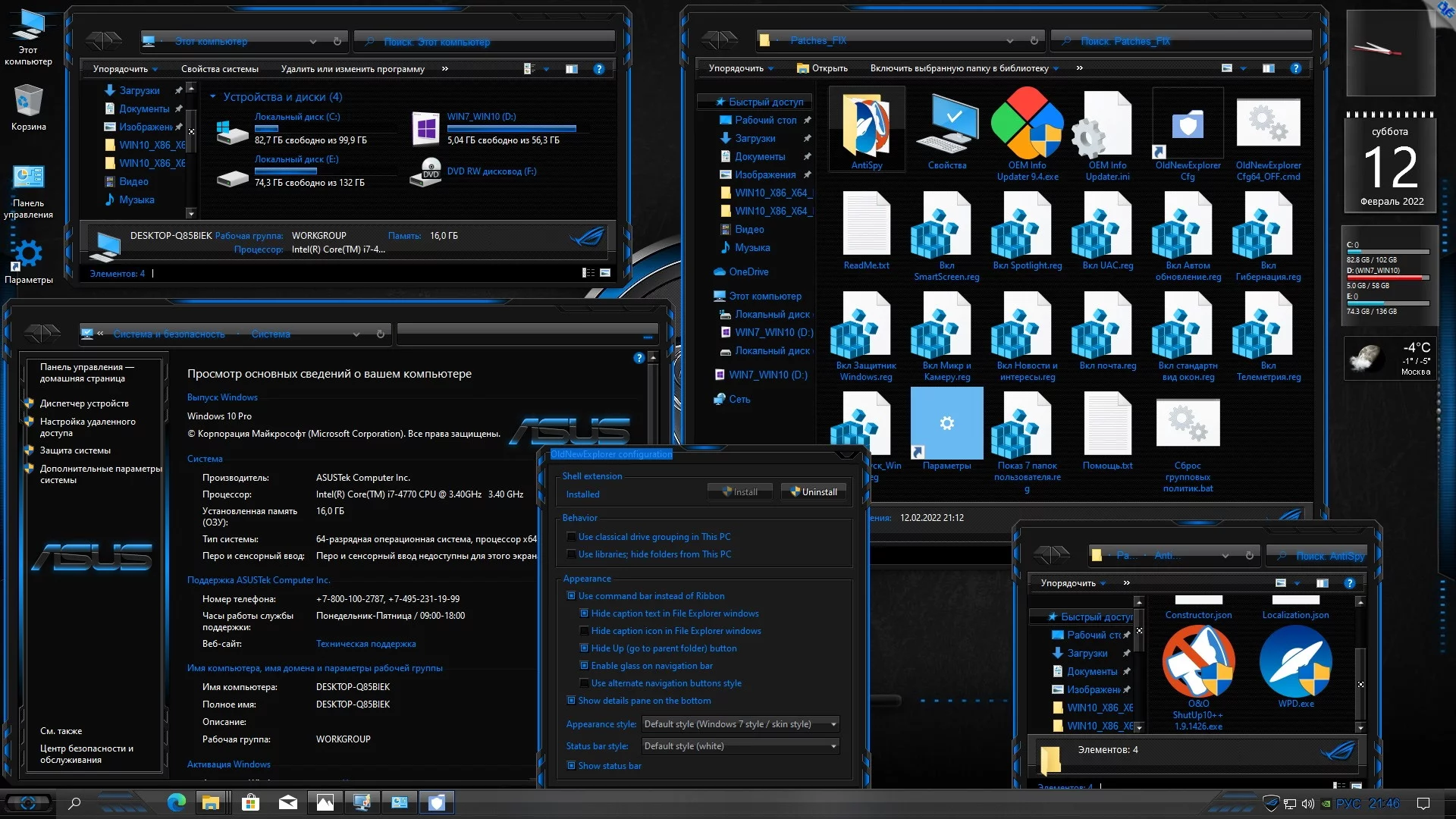
Task: Click the help icon in Patches_FIX window
Action: [x=1295, y=68]
